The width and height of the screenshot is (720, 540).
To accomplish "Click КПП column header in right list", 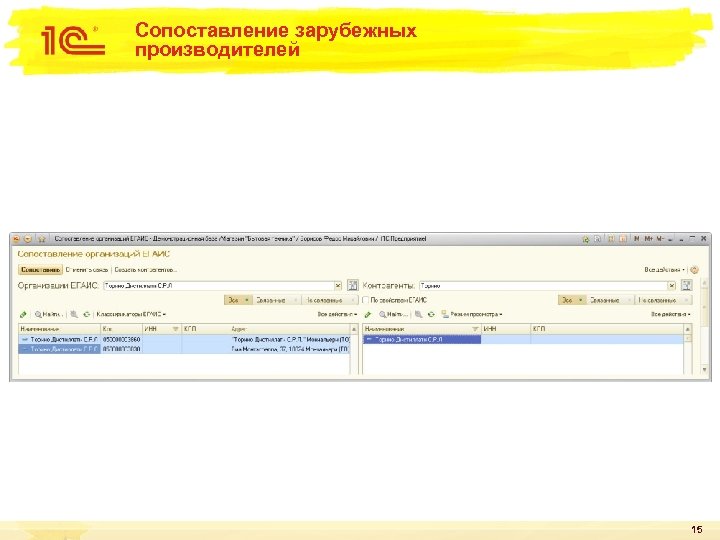I will click(x=607, y=329).
